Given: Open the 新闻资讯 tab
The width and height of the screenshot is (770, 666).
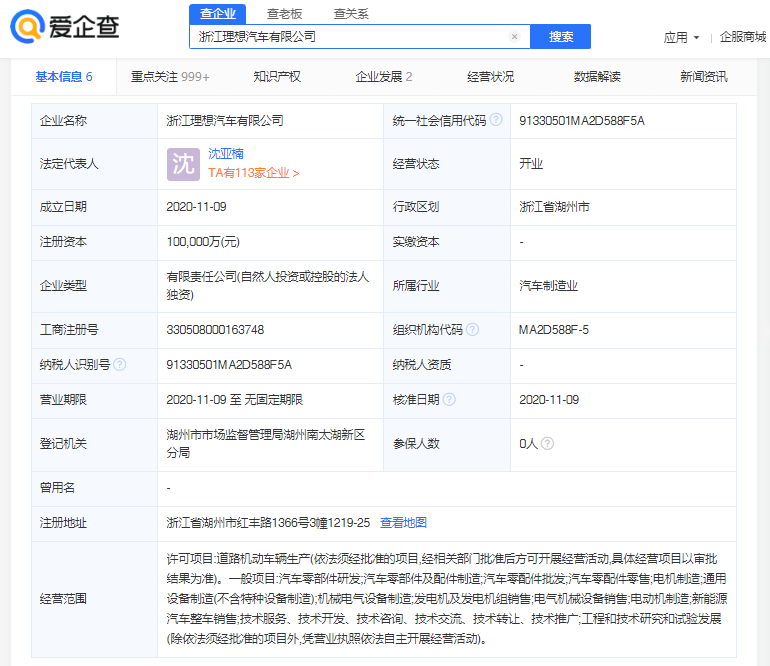Looking at the screenshot, I should point(704,77).
